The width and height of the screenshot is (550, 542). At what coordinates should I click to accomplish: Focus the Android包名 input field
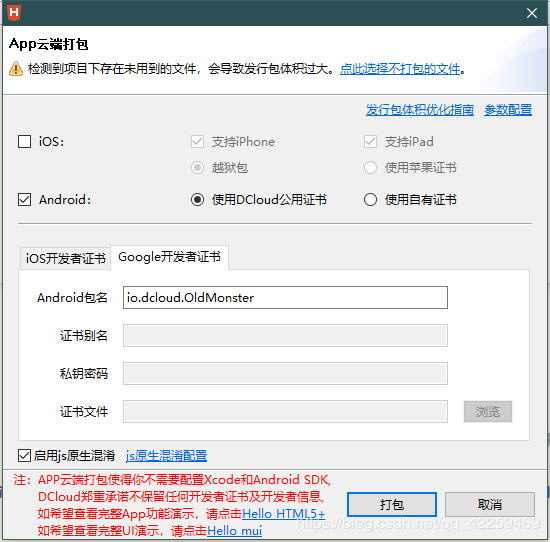tap(285, 297)
